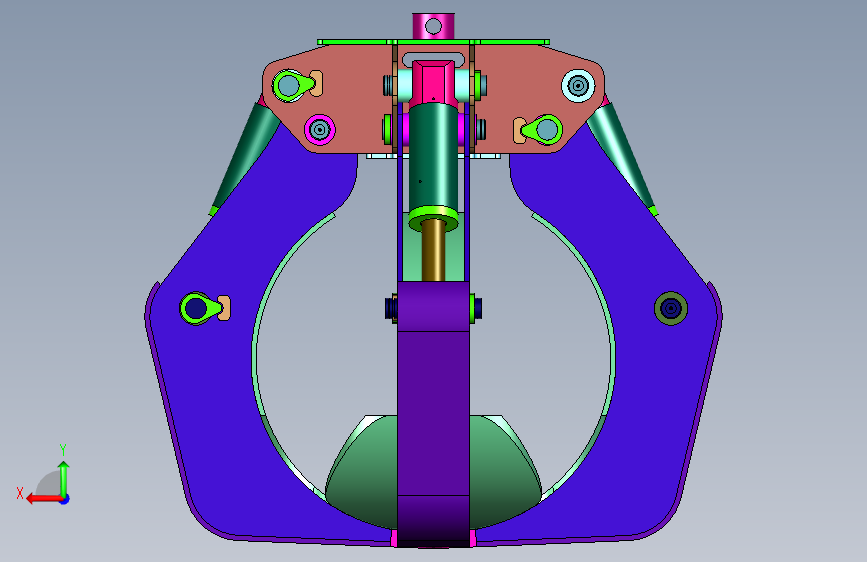Select the dark green central cylinder barrel
The image size is (867, 562).
(x=434, y=155)
